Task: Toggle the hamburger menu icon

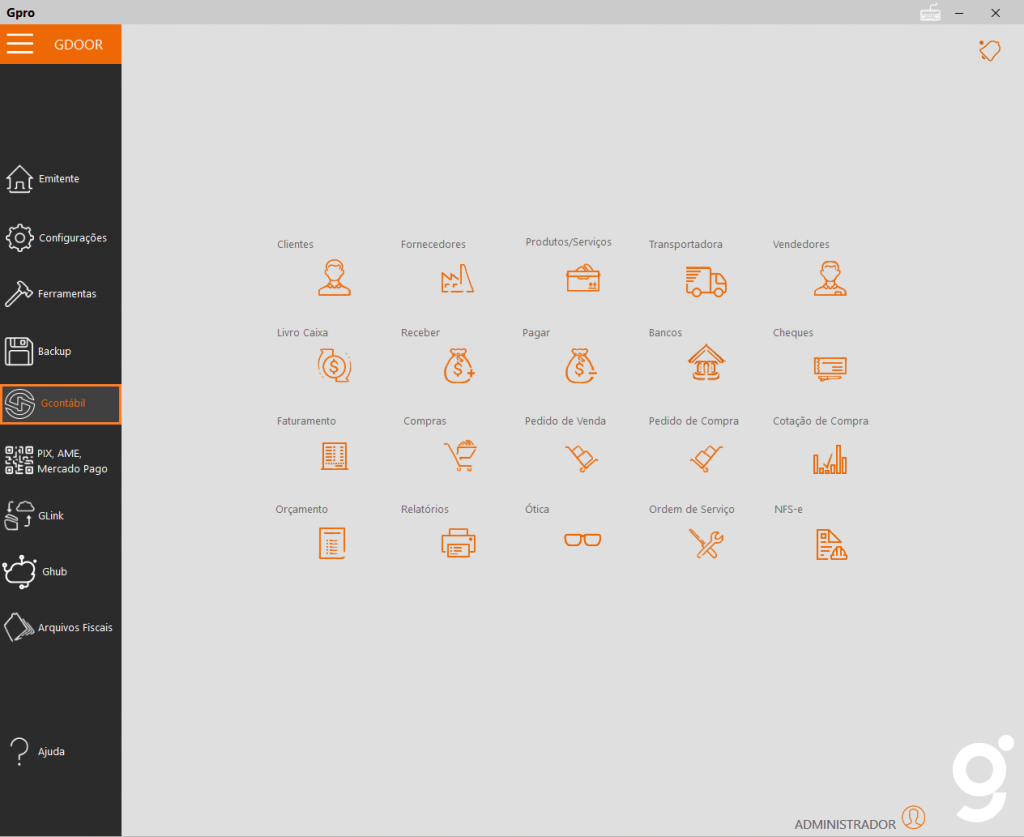Action: 20,44
